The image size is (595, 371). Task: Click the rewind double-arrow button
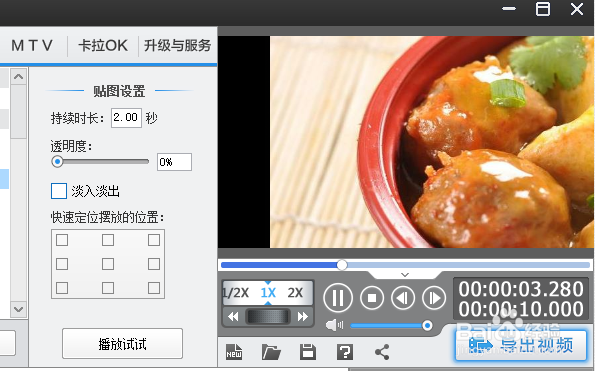(x=233, y=316)
